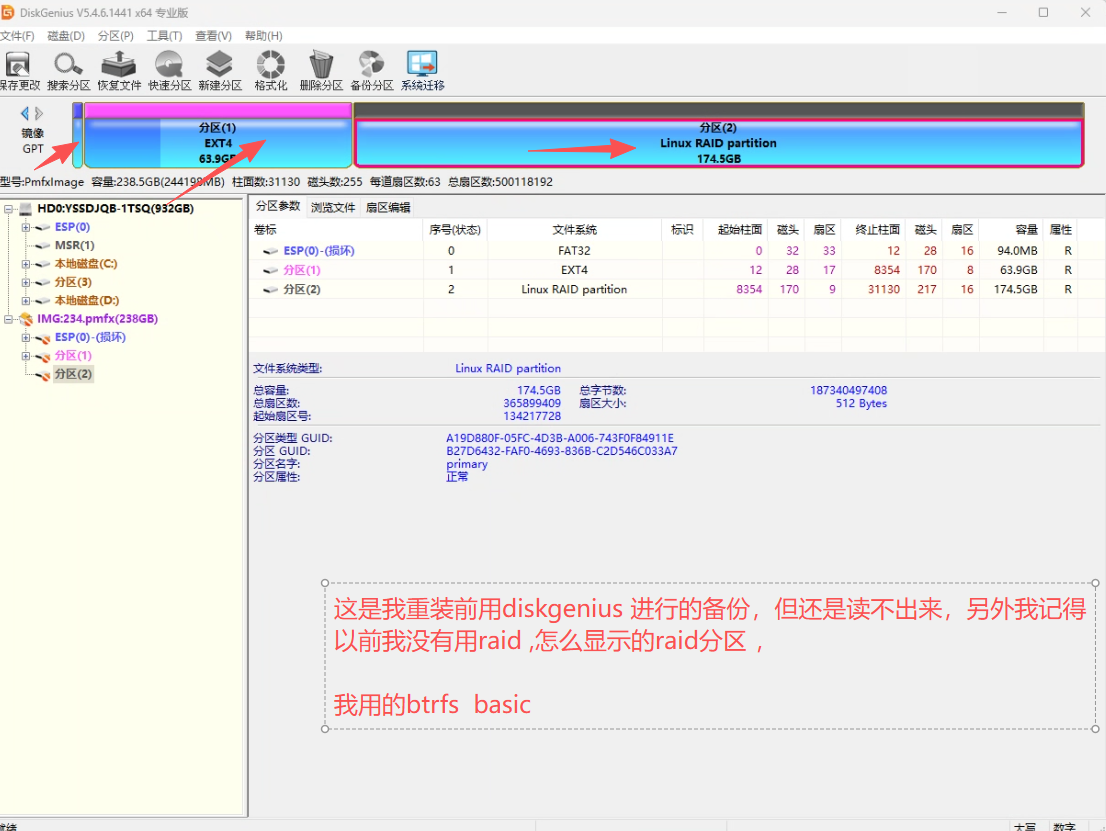This screenshot has height=831, width=1106.
Task: Click drive icon of MSR(1) in tree
Action: point(43,245)
